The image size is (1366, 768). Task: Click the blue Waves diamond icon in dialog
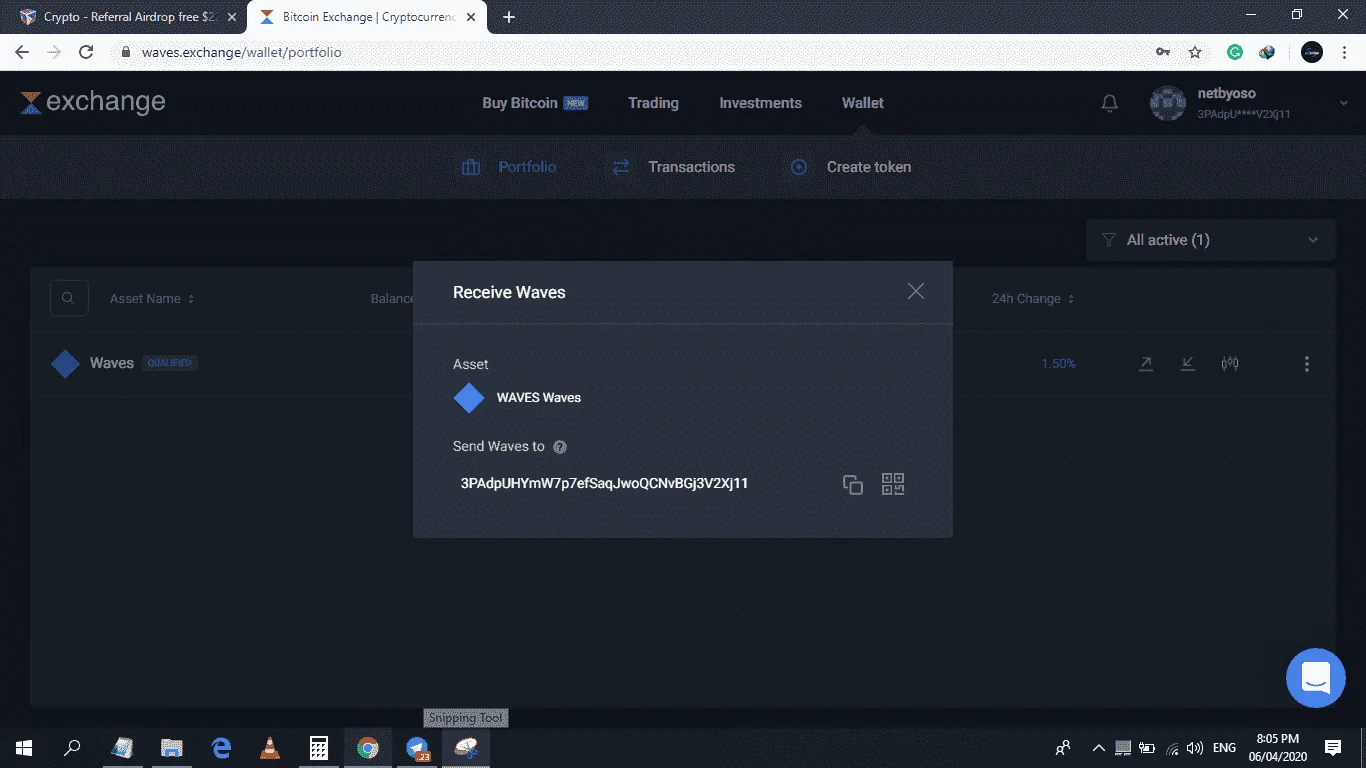coord(469,398)
